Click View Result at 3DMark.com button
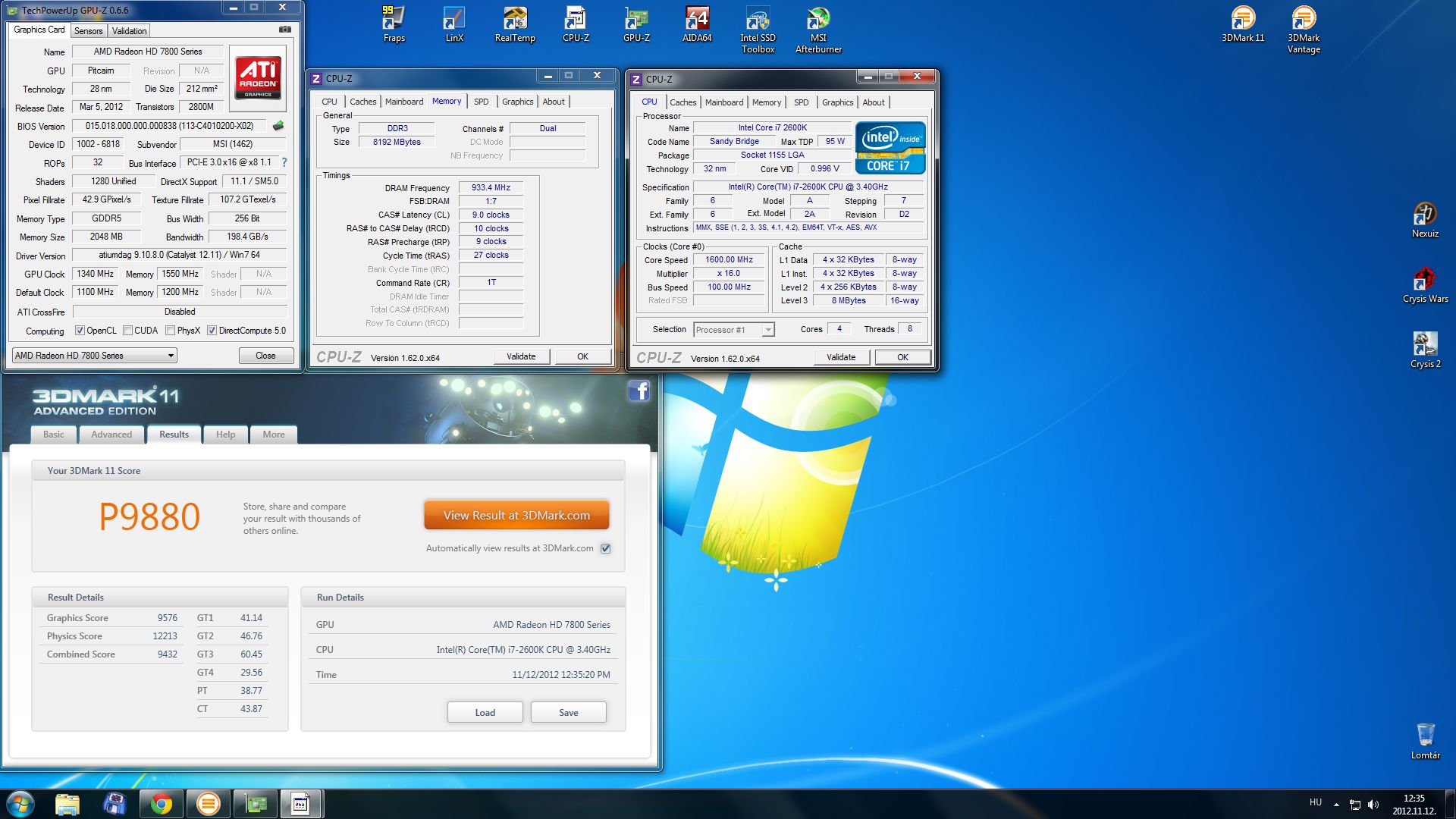This screenshot has width=1456, height=819. [516, 515]
